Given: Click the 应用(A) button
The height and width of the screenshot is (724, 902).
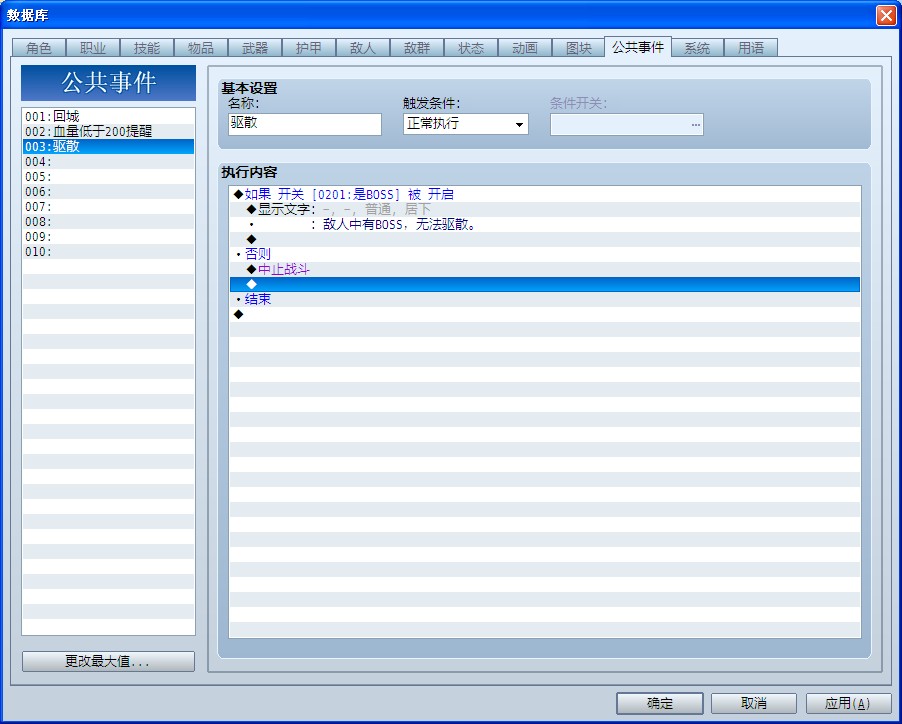Looking at the screenshot, I should click(848, 703).
